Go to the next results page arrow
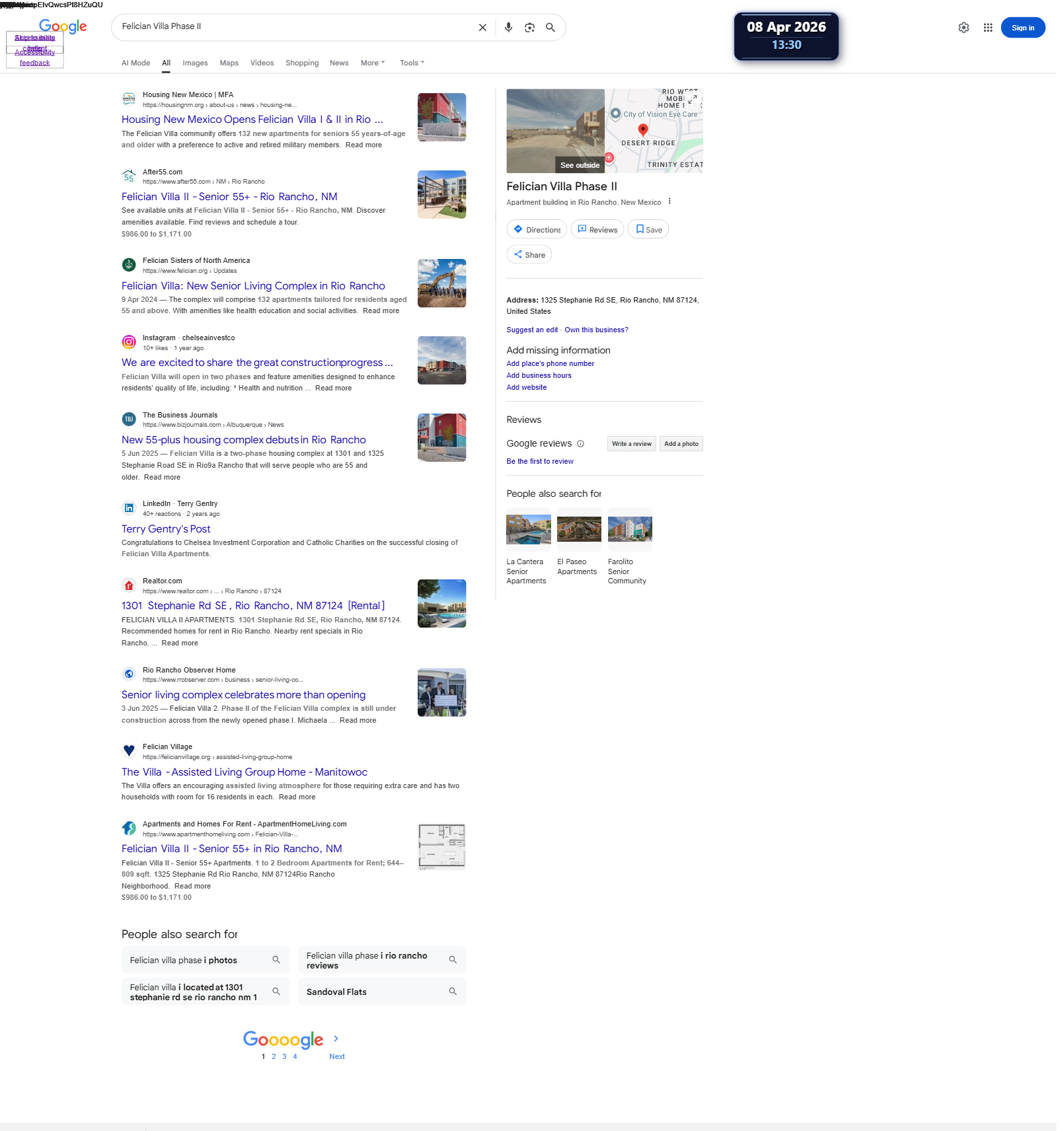Screen dimensions: 1064x1131 tap(336, 1039)
